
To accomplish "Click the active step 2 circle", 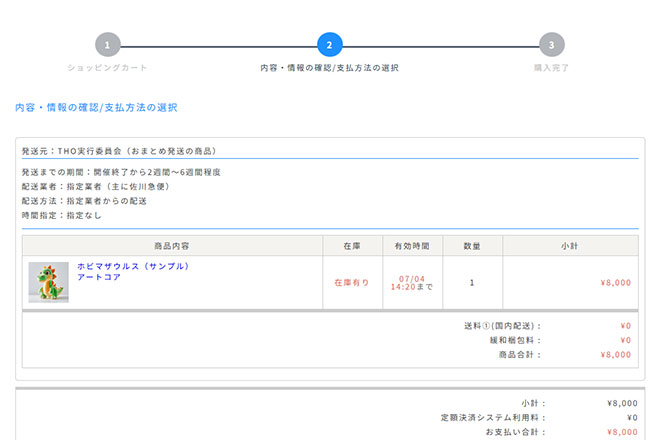I will (x=330, y=45).
